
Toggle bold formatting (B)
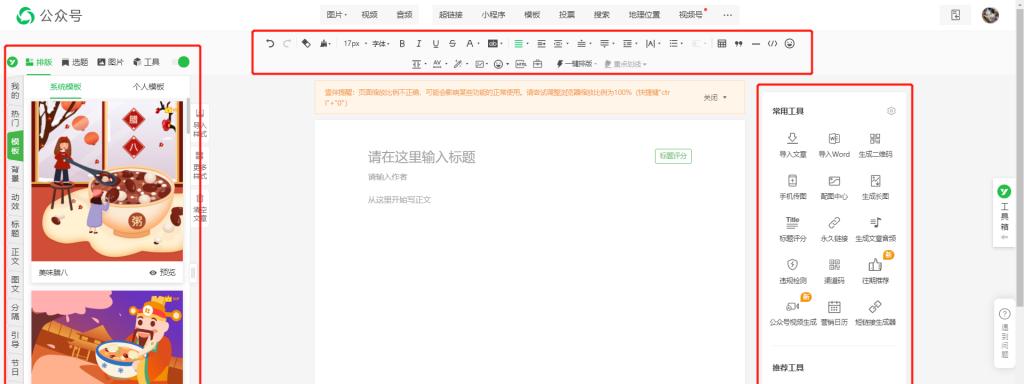tap(402, 44)
